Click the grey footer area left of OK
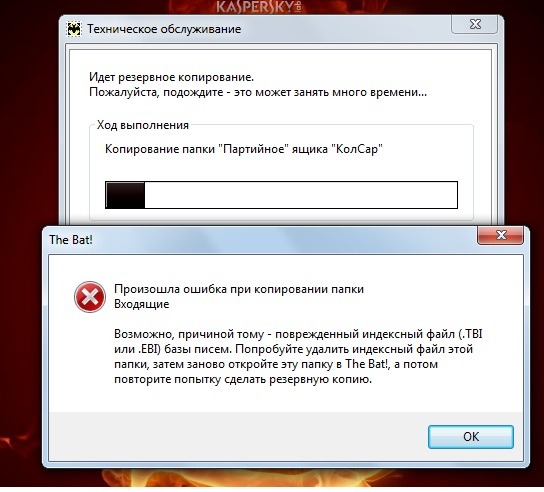Screen dimensions: 544x492 pyautogui.click(x=238, y=437)
